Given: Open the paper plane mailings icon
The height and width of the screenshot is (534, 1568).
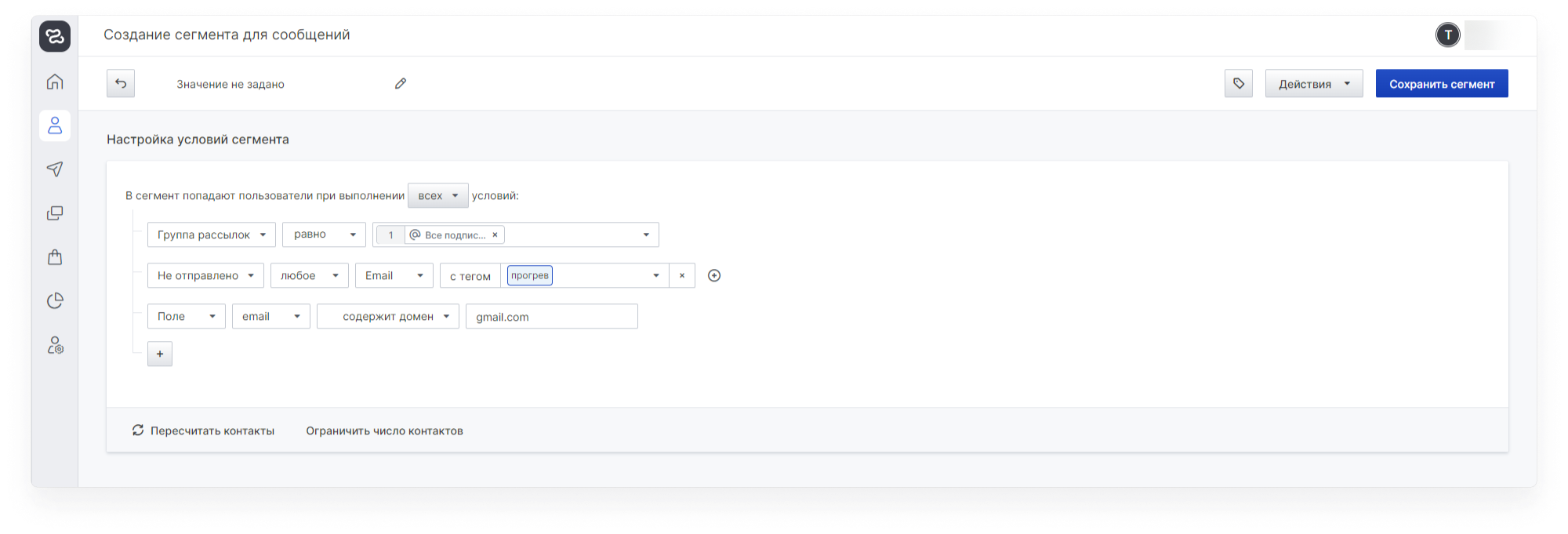Looking at the screenshot, I should (x=55, y=169).
